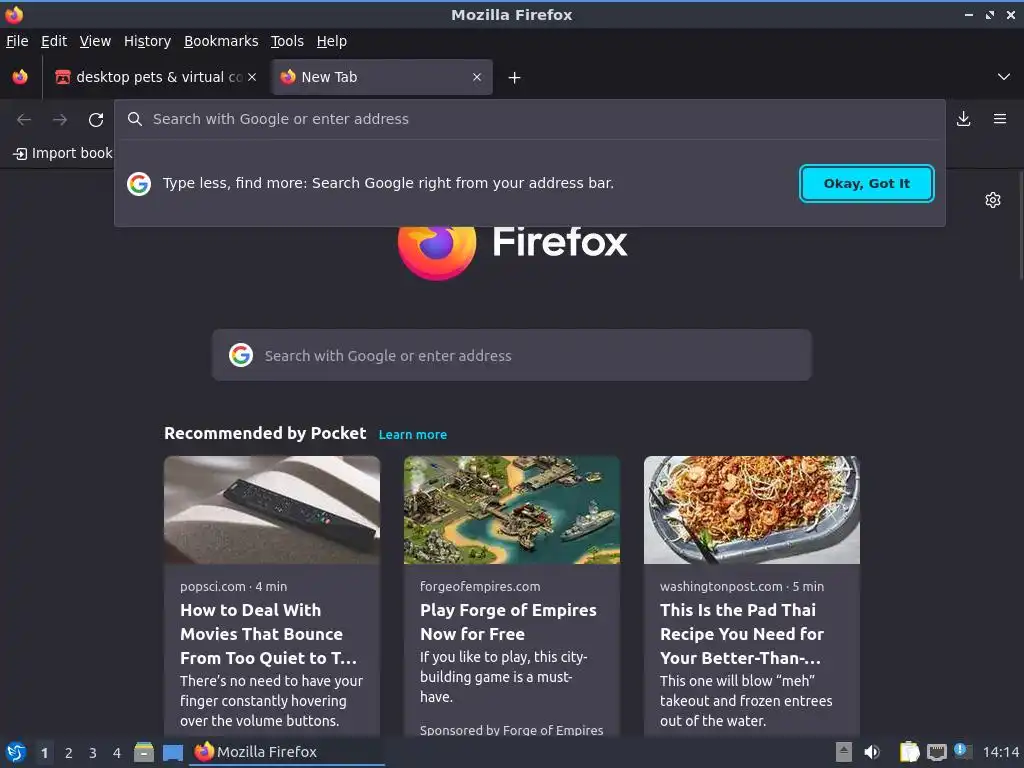
Task: Switch to workspace 2 in taskbar
Action: coord(69,753)
